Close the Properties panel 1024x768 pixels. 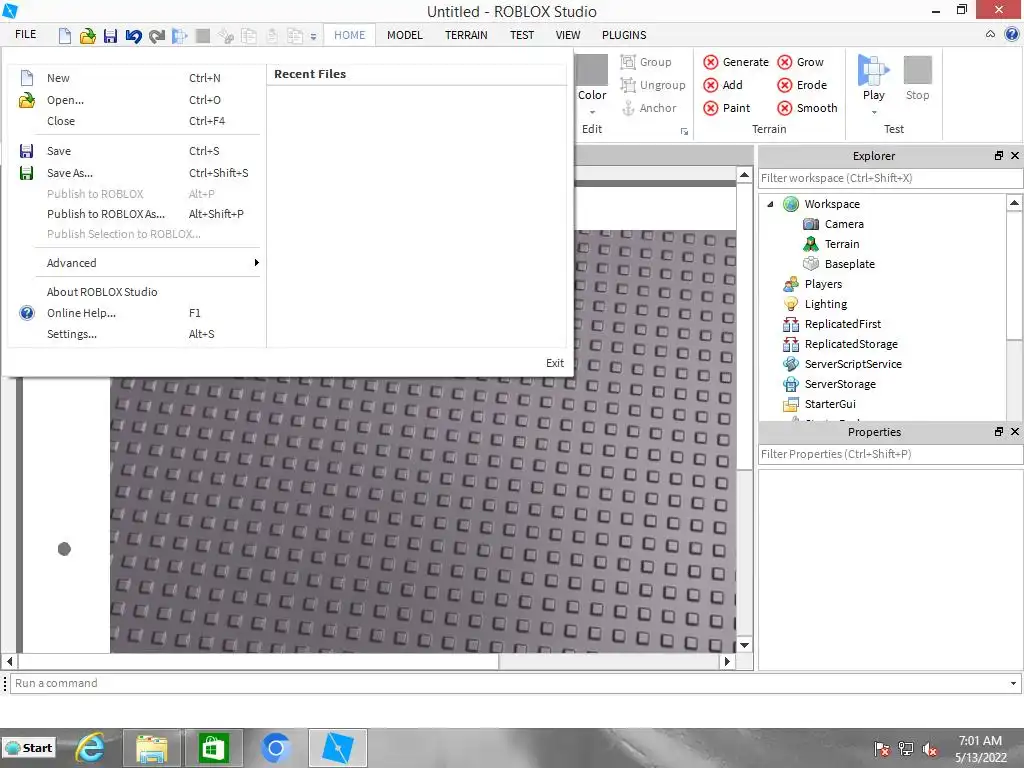pyautogui.click(x=1015, y=432)
